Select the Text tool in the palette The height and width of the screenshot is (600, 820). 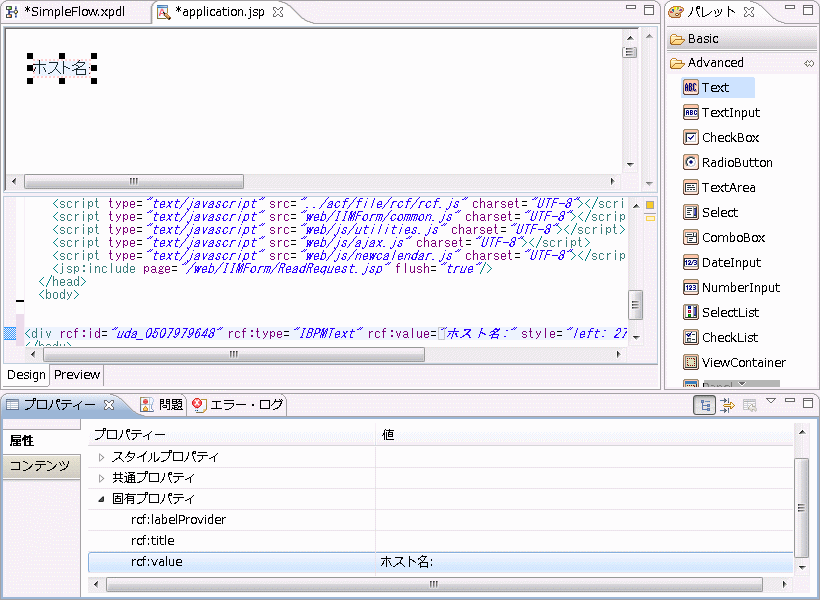tap(718, 87)
